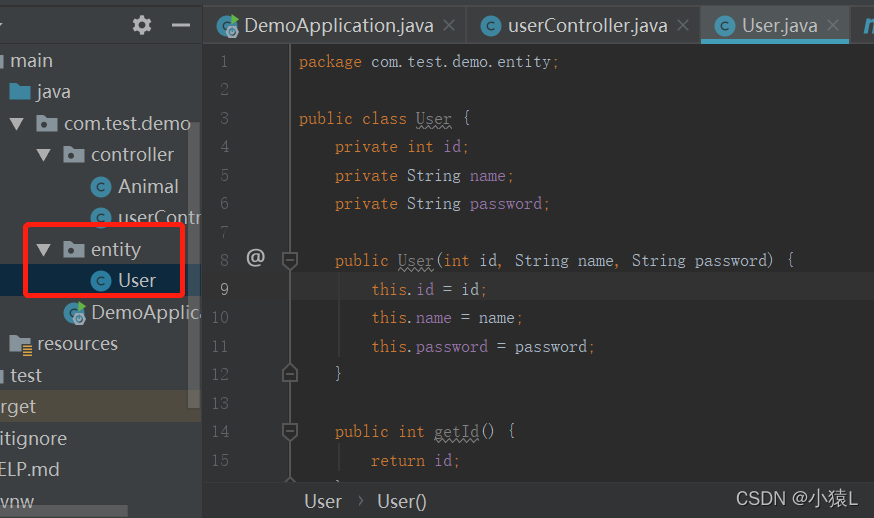Click the controller package folder icon
Screen dimensions: 874x518
pos(74,154)
